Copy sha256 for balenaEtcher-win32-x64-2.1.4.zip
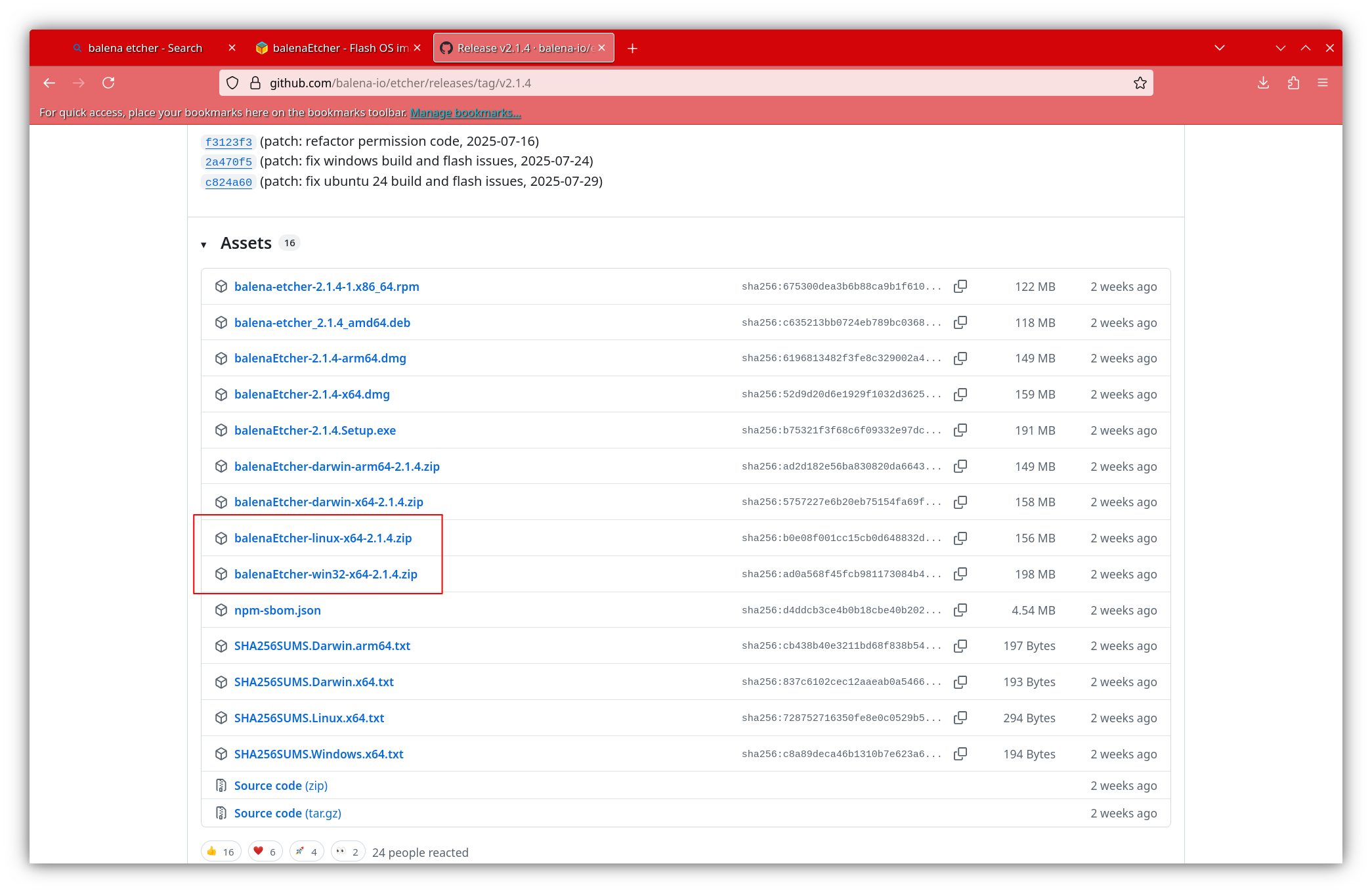 click(x=960, y=574)
